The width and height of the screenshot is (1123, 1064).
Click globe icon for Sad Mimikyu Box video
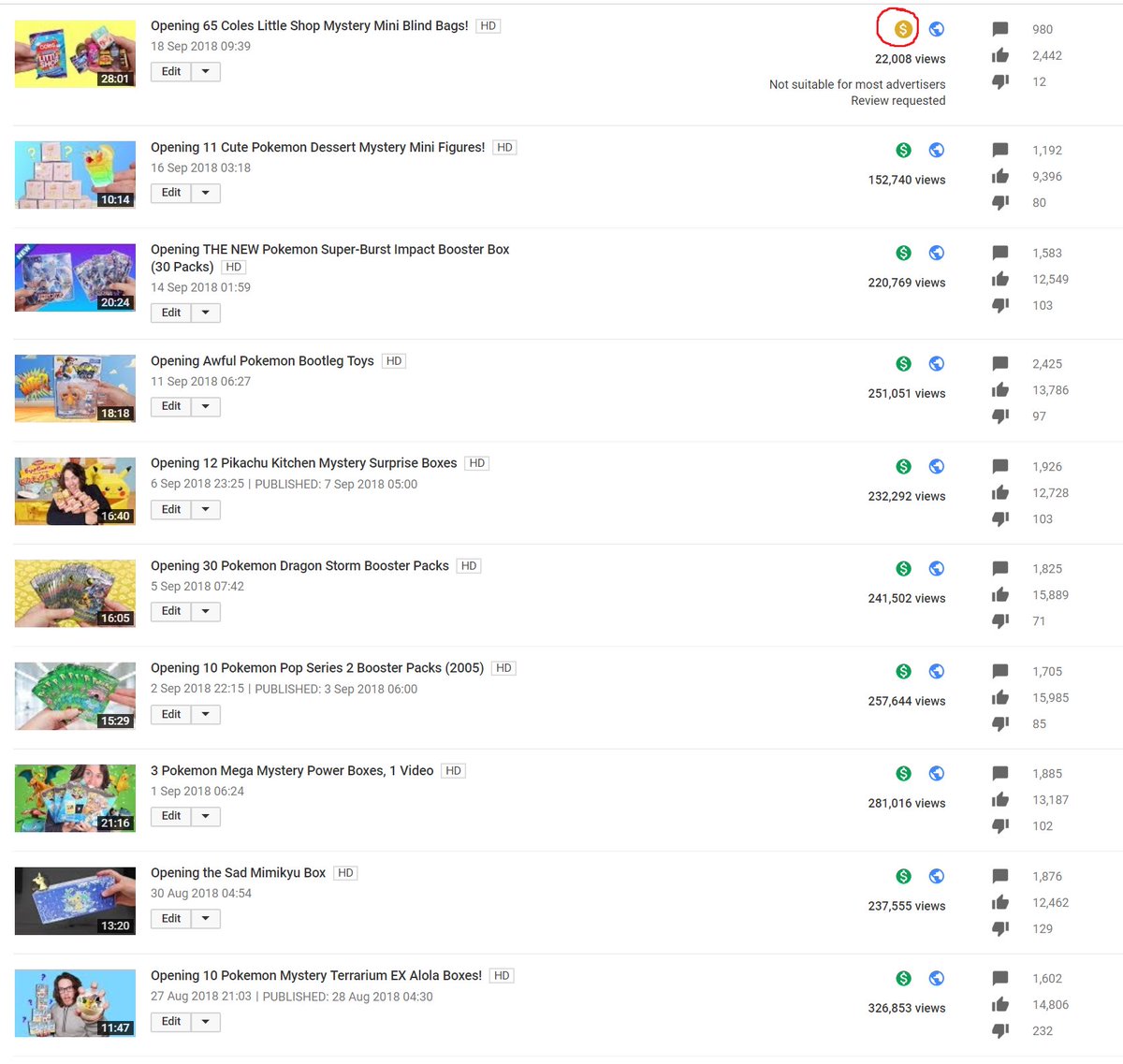pos(936,876)
